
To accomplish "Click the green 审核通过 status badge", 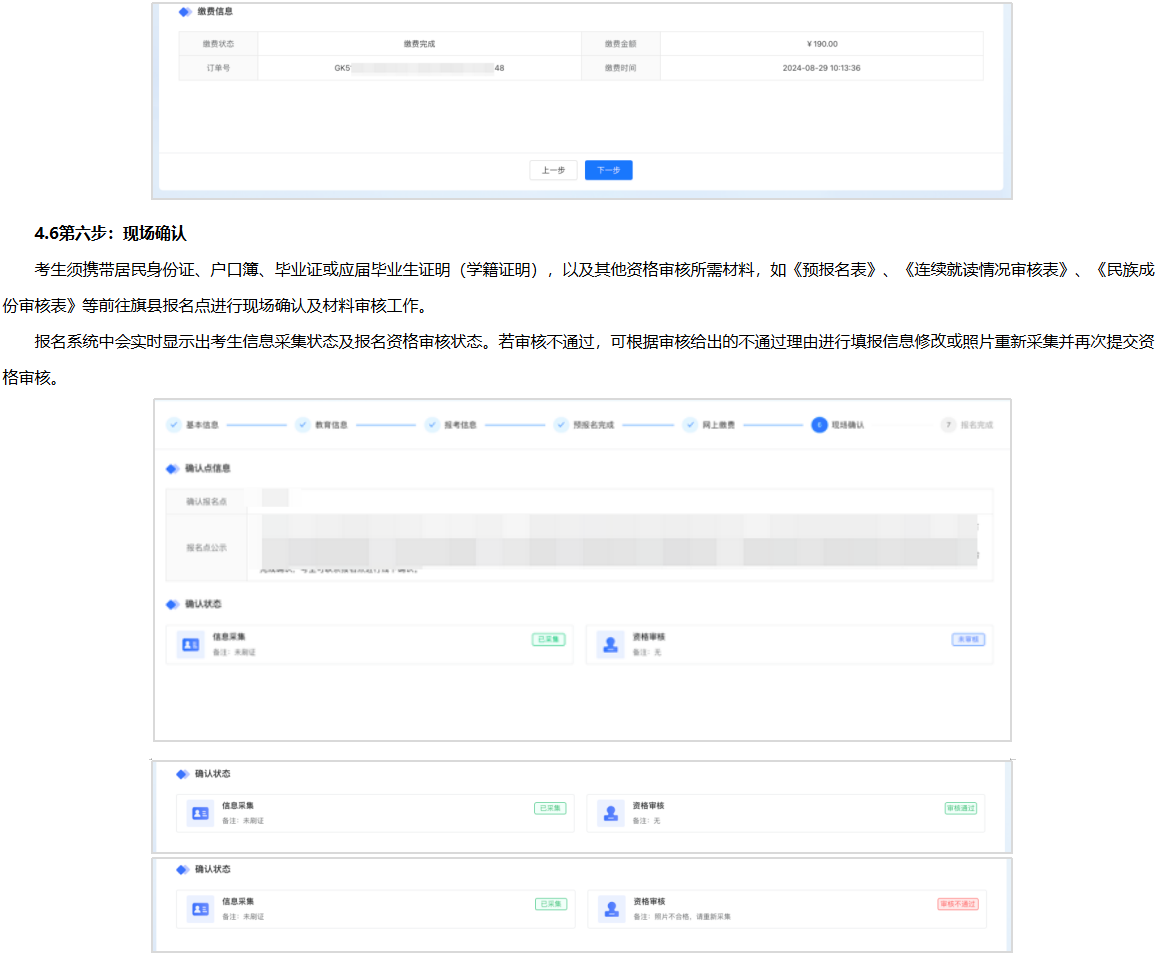I will (960, 808).
